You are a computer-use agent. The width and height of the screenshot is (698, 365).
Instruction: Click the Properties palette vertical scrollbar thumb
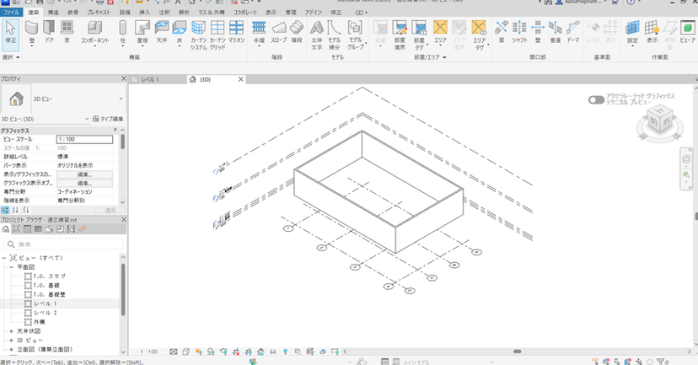[x=122, y=142]
